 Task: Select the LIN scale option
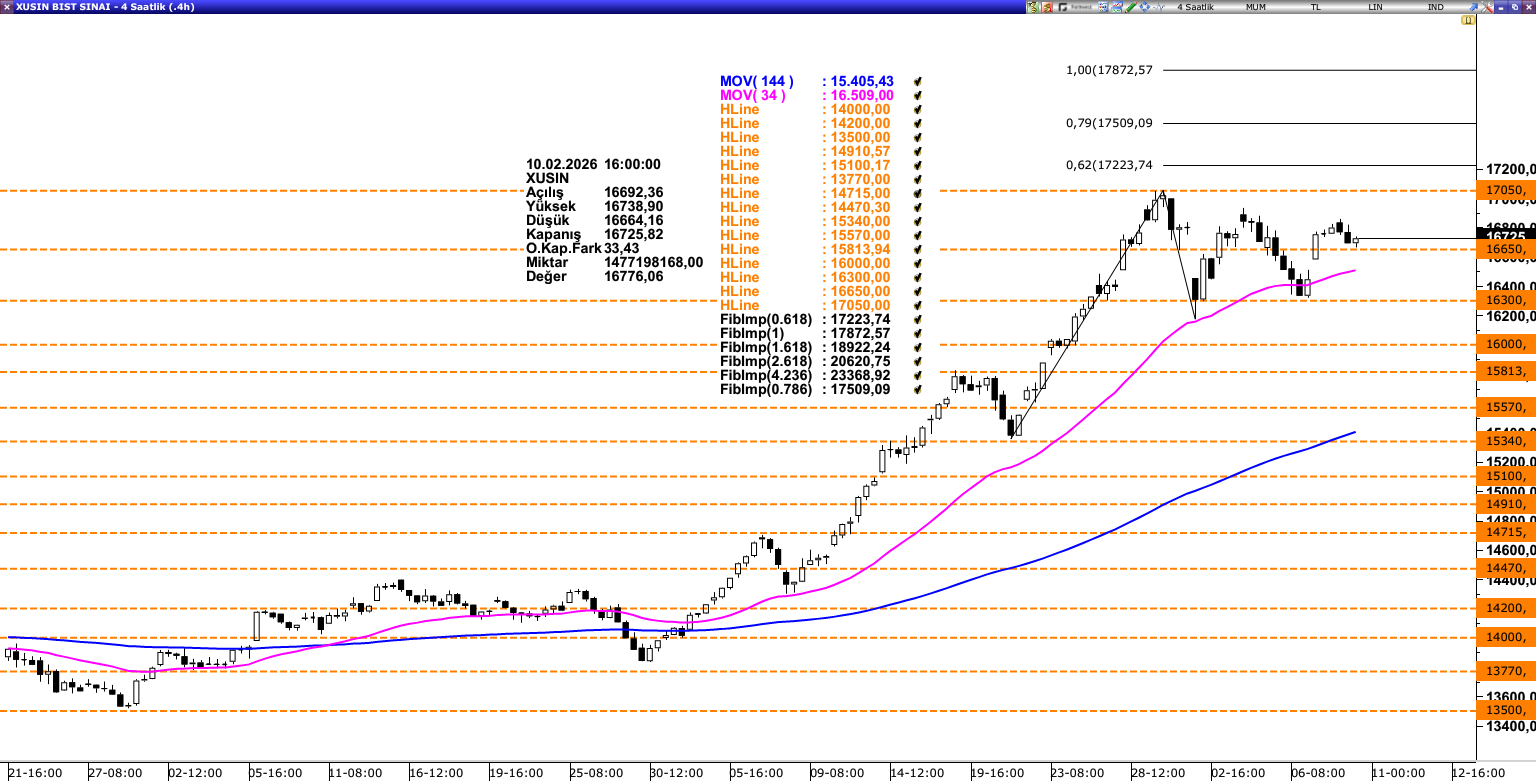[1375, 7]
